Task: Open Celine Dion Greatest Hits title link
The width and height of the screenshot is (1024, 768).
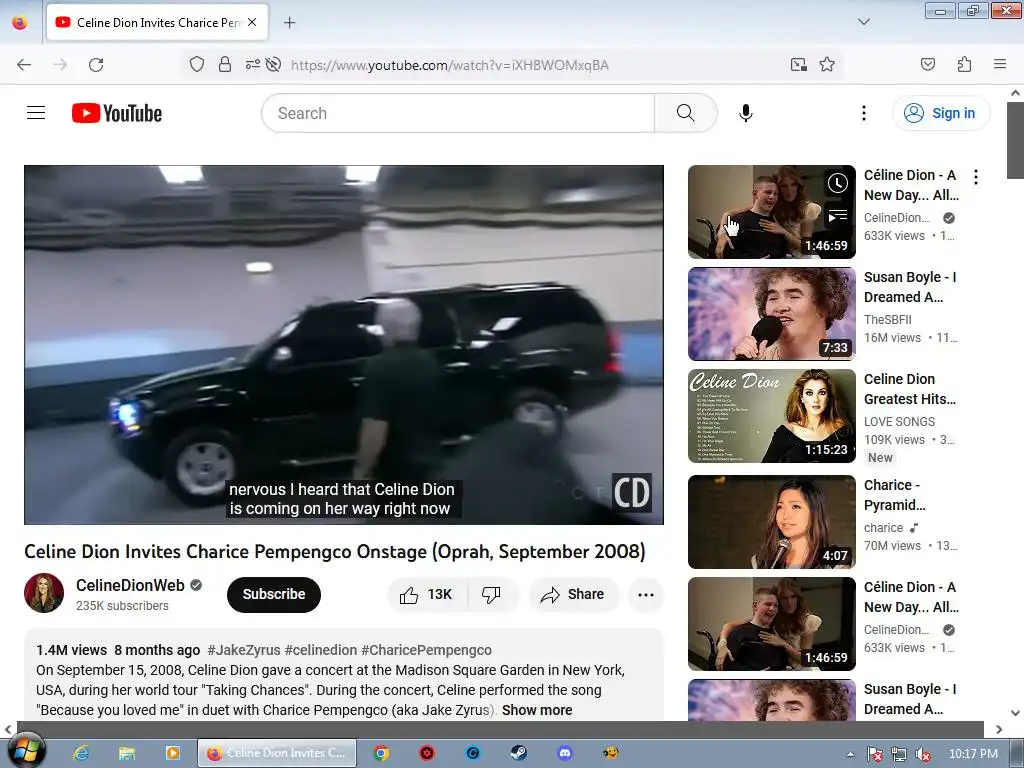Action: [910, 389]
